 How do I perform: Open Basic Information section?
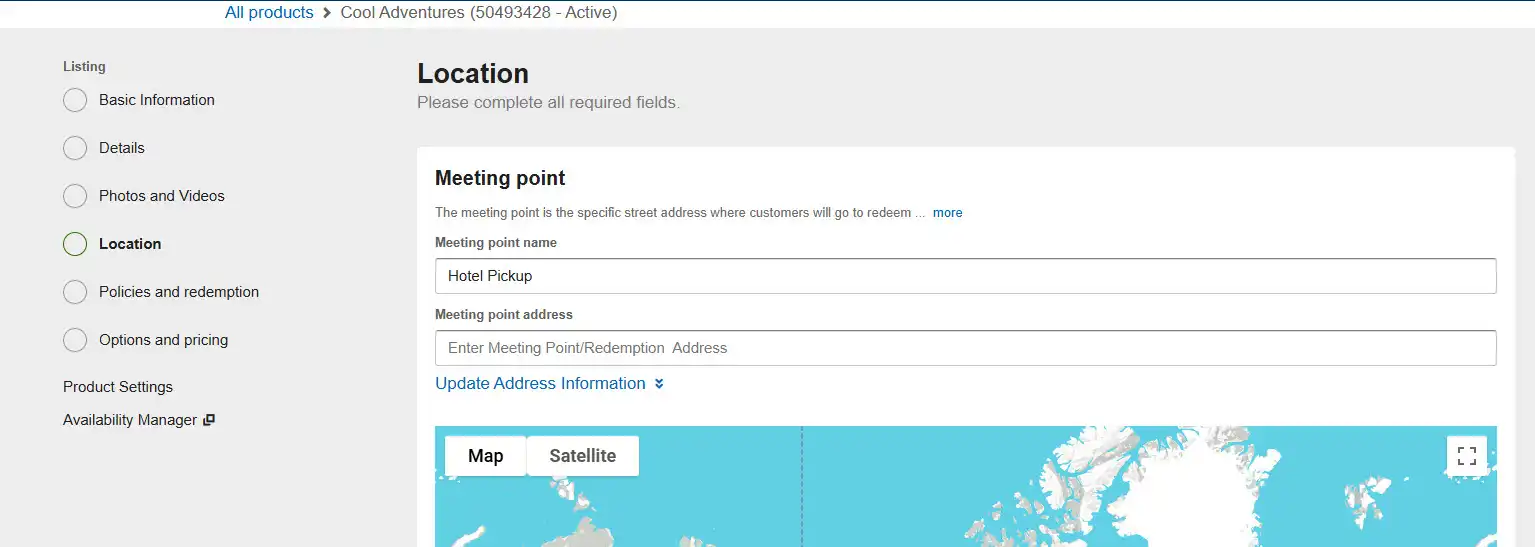[157, 100]
